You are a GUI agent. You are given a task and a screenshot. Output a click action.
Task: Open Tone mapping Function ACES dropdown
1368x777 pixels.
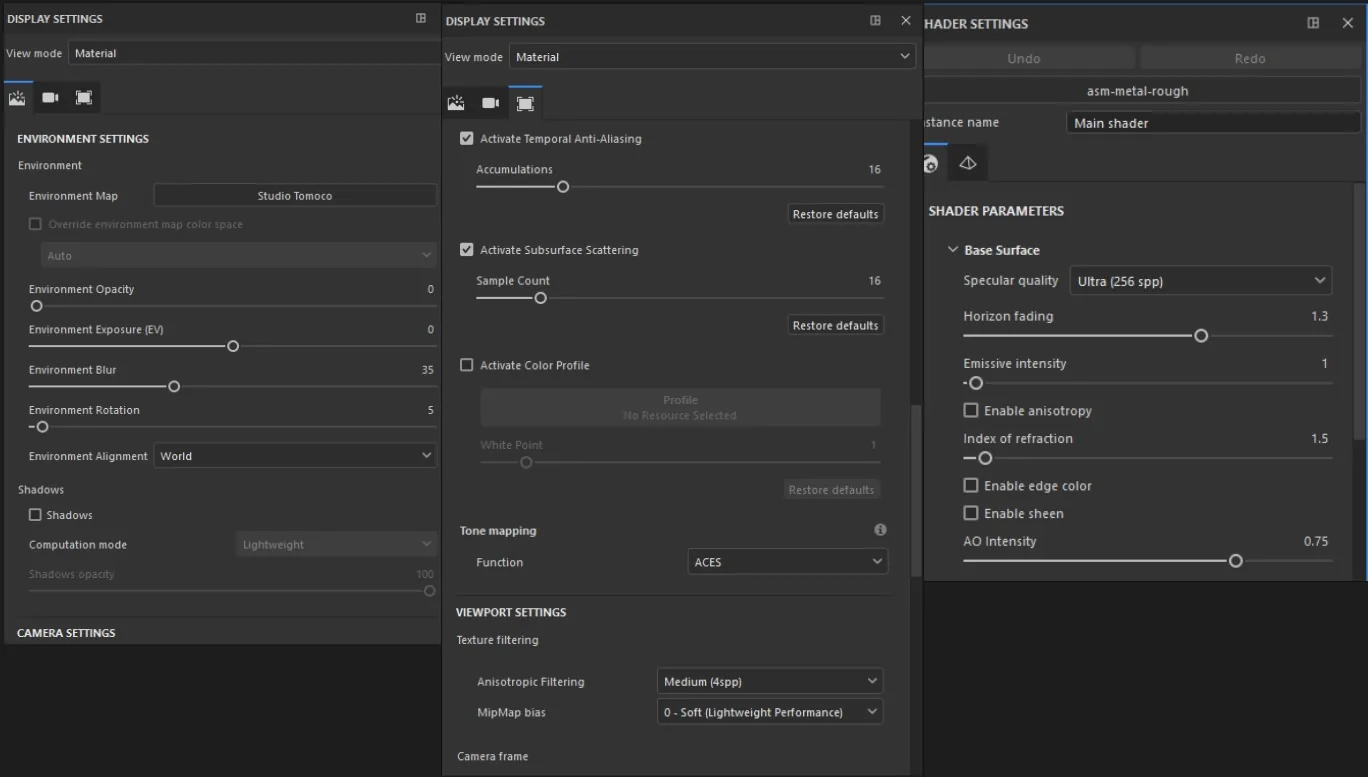pyautogui.click(x=787, y=562)
